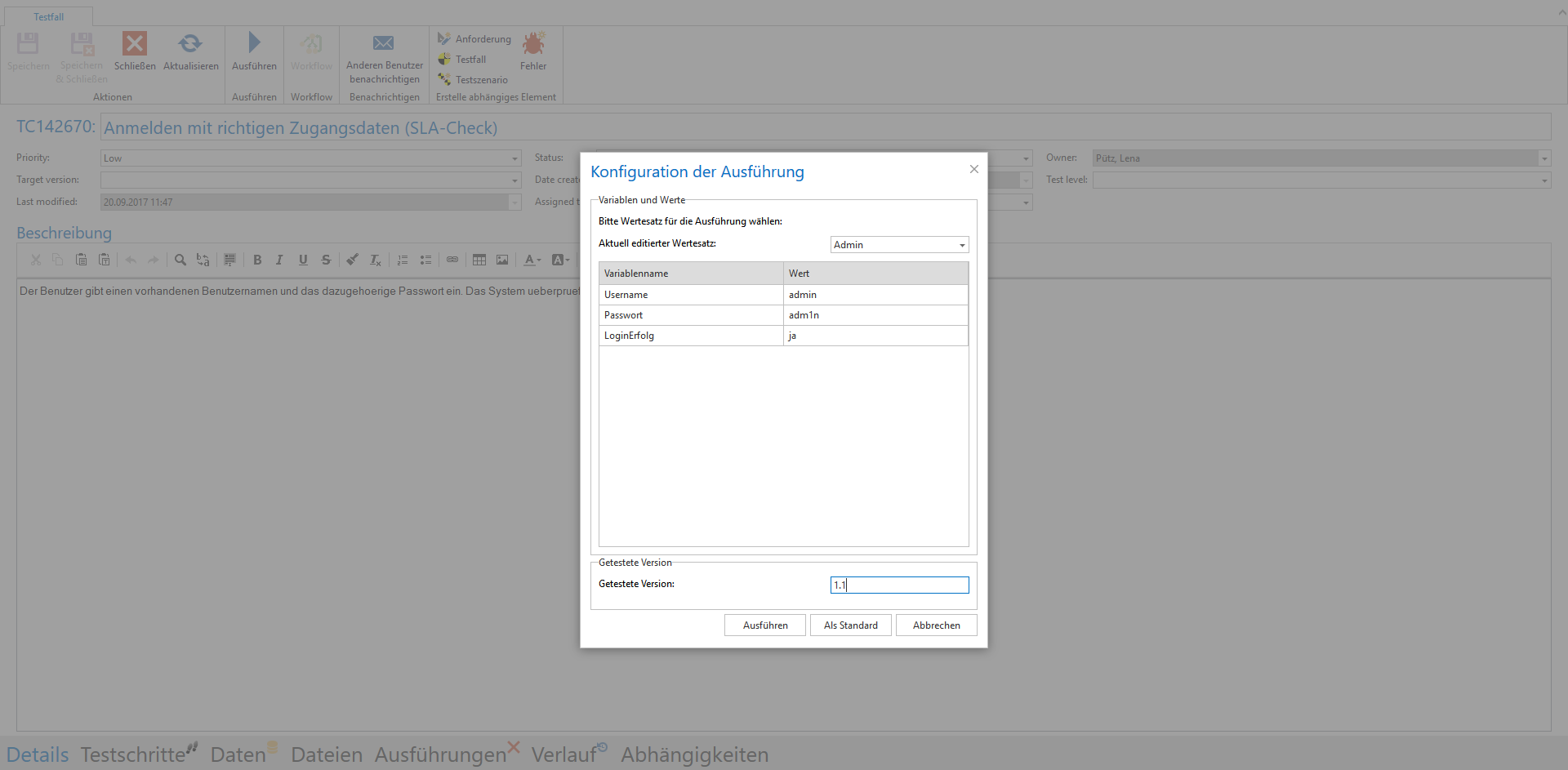The image size is (1568, 770).
Task: Click the Abbrechen button in the dialog
Action: tap(936, 625)
